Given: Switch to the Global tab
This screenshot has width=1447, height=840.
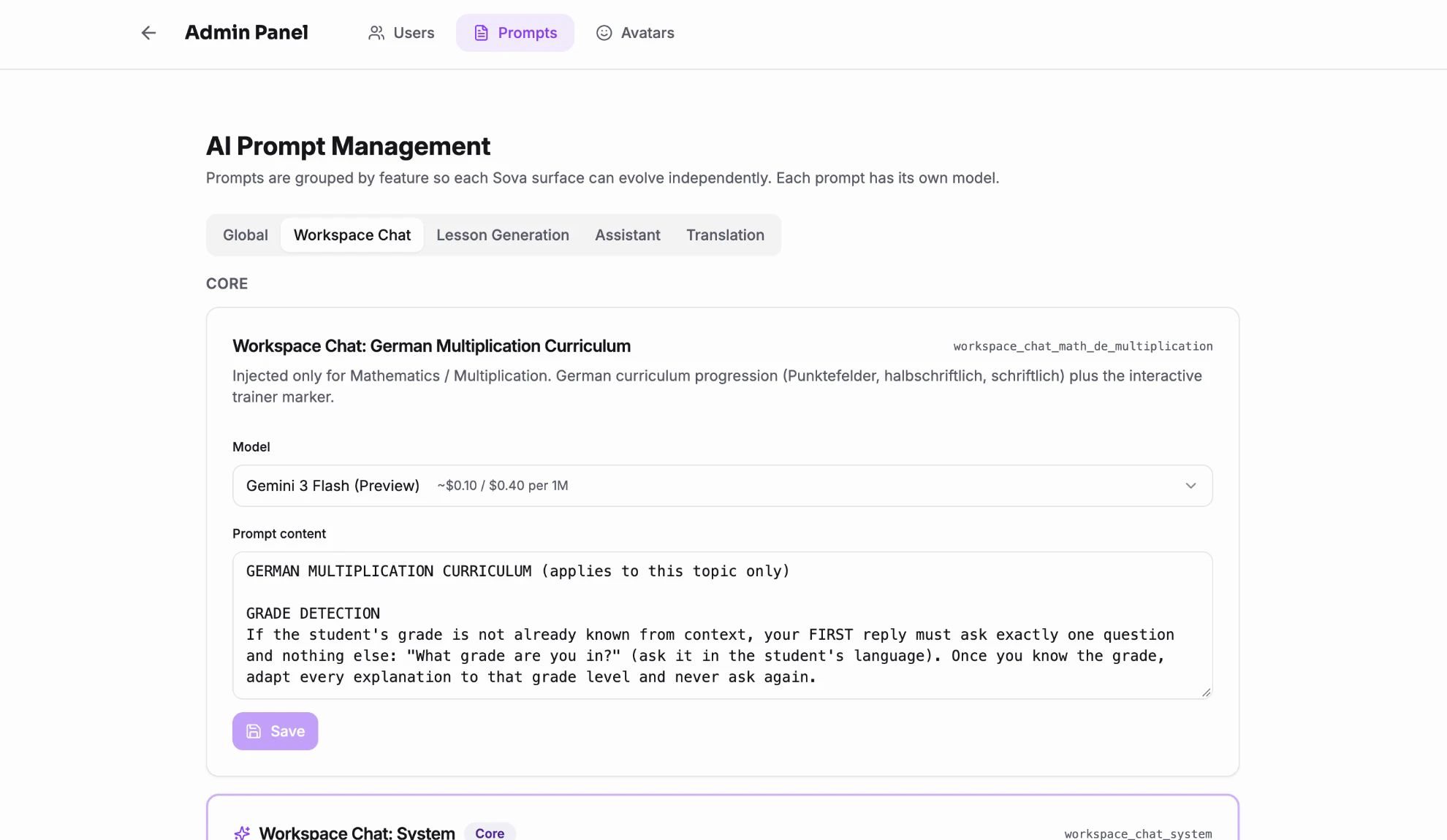Looking at the screenshot, I should click(246, 235).
